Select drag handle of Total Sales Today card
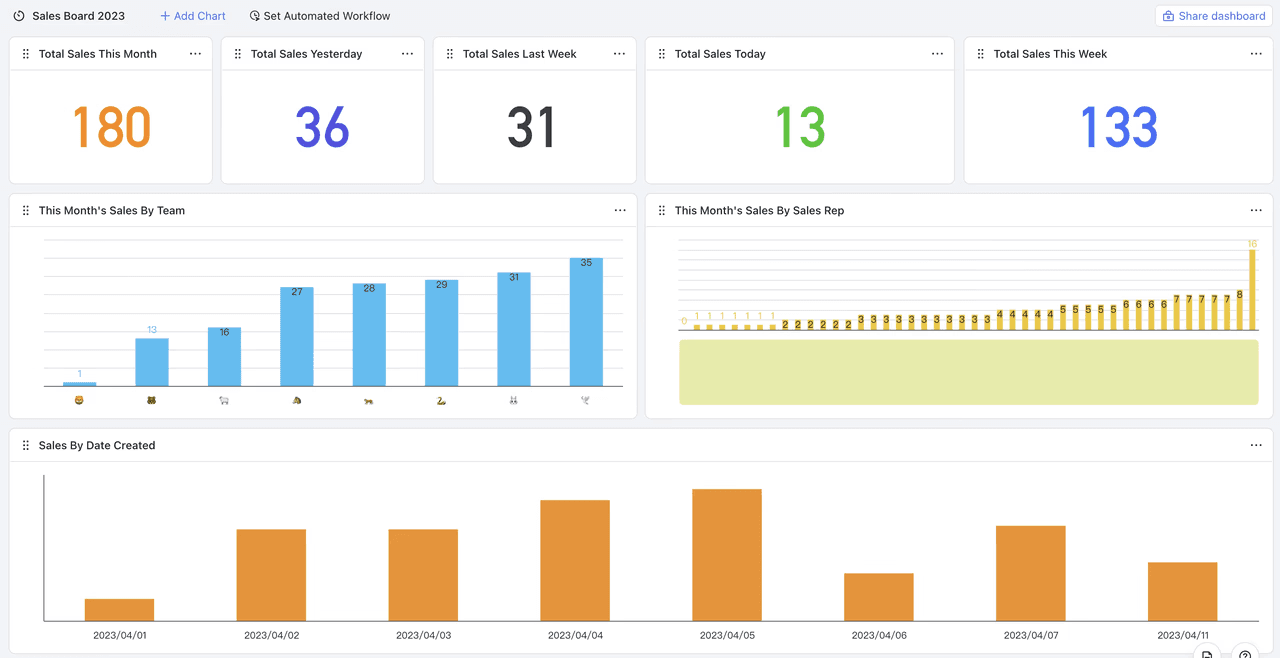Screen dimensions: 1280x658 tap(662, 54)
